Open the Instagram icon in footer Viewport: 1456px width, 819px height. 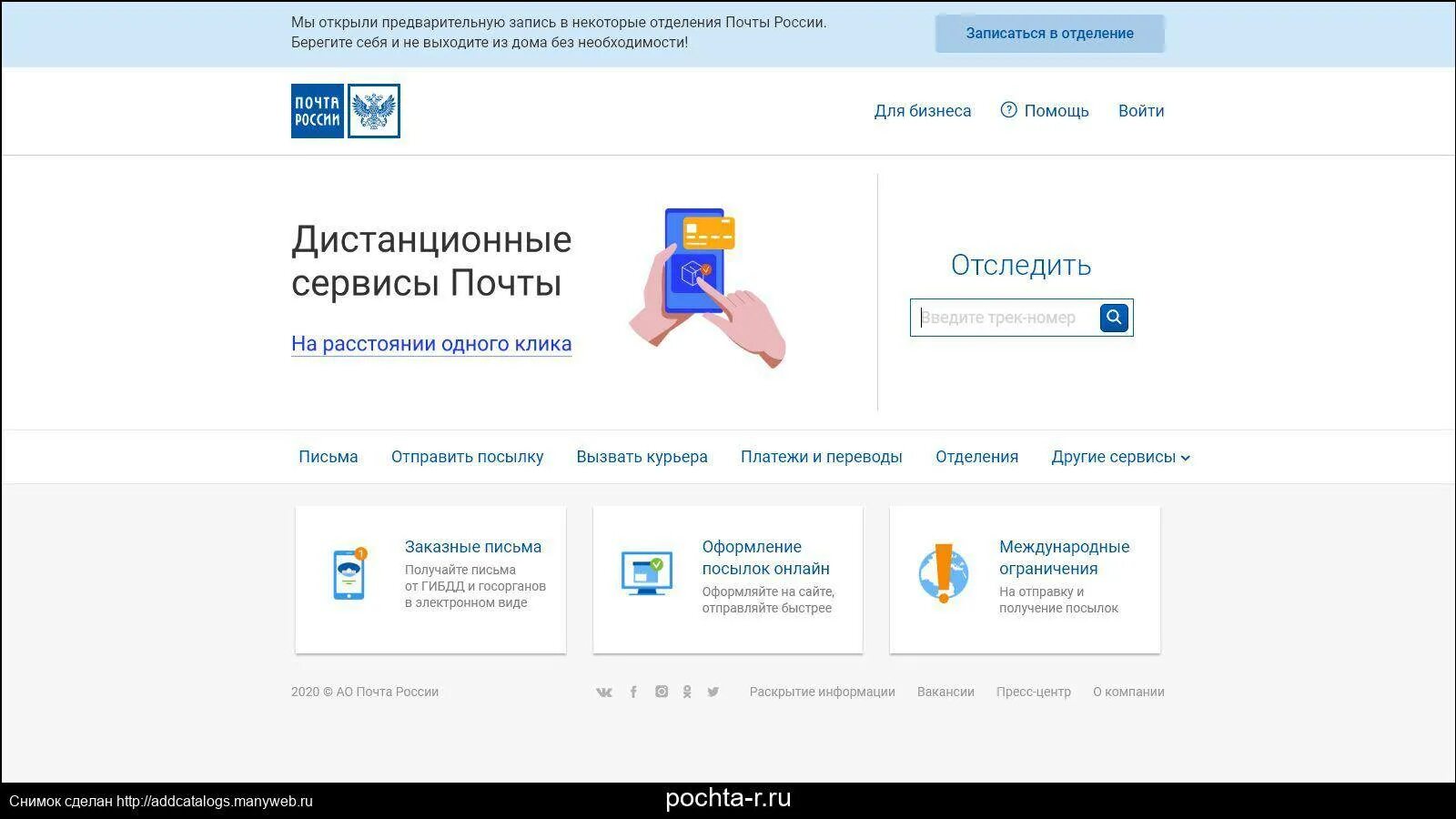[x=662, y=692]
